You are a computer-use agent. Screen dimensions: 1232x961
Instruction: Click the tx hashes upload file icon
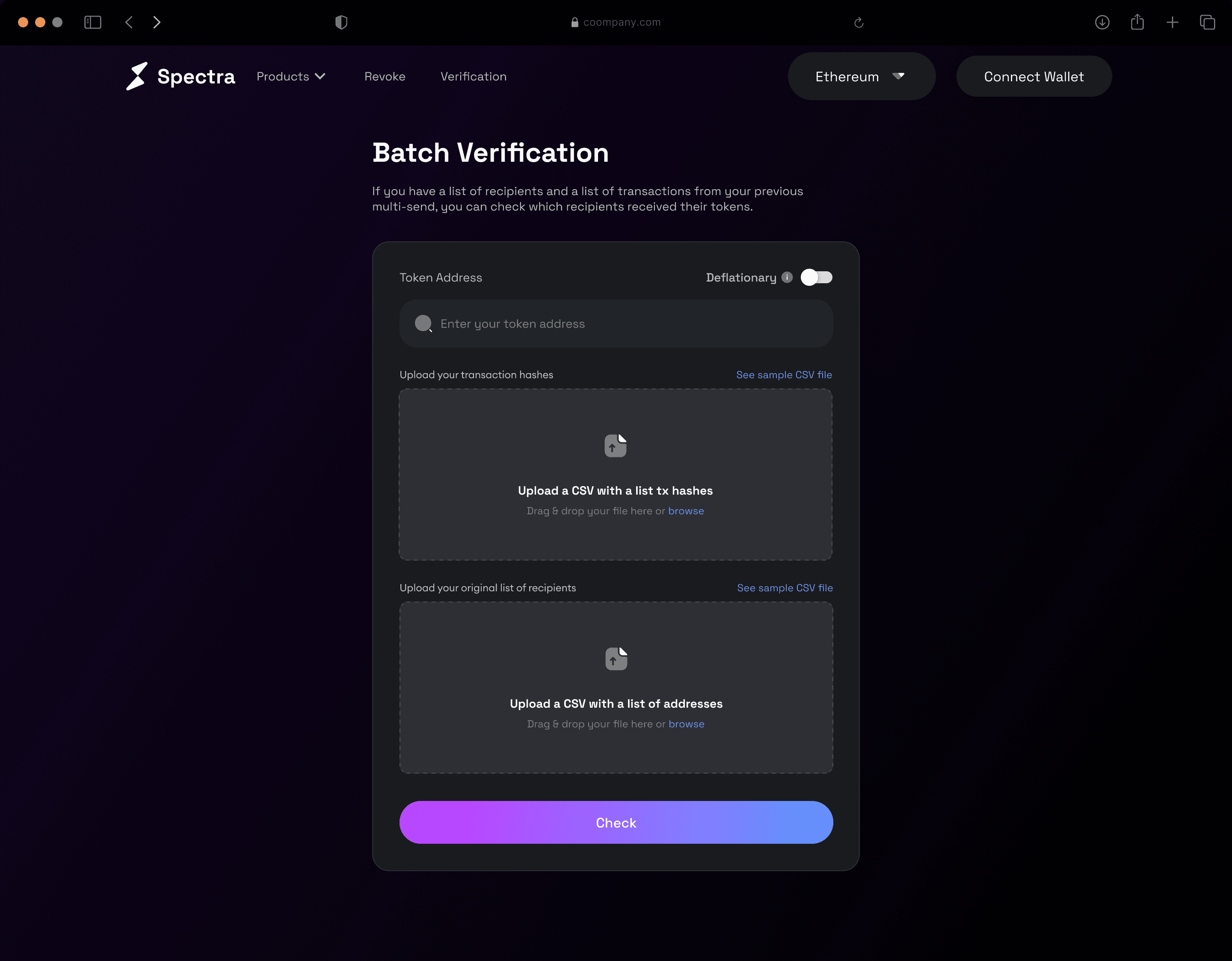click(616, 446)
